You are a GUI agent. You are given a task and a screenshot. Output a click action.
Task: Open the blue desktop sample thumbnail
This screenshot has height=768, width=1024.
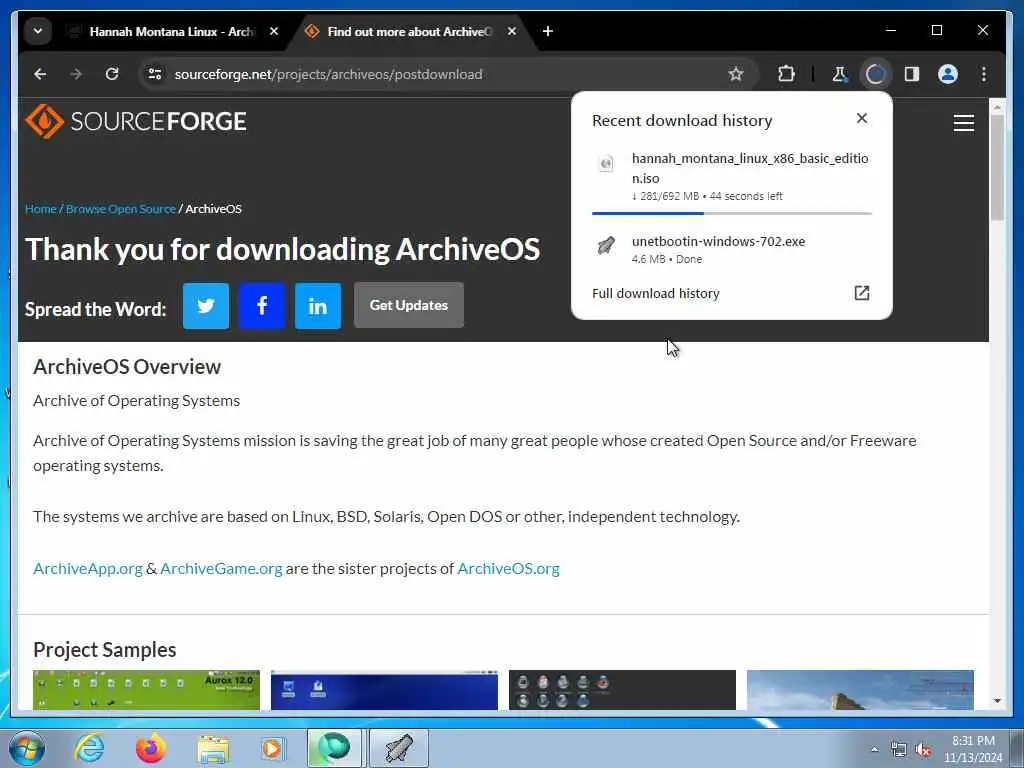tap(384, 690)
